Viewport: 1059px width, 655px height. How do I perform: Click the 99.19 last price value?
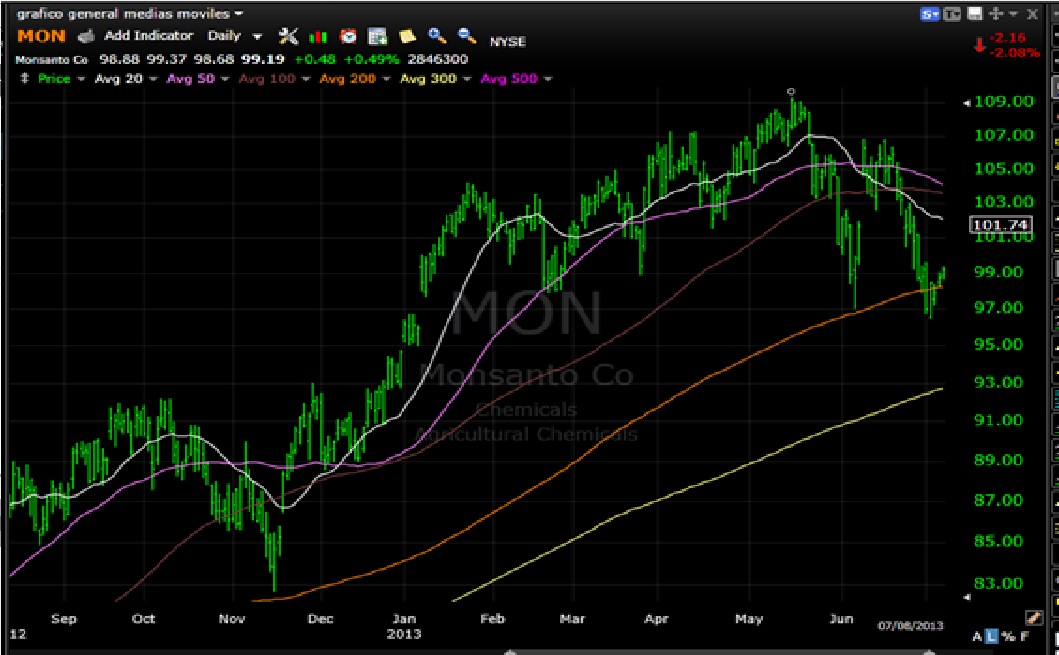pyautogui.click(x=263, y=59)
